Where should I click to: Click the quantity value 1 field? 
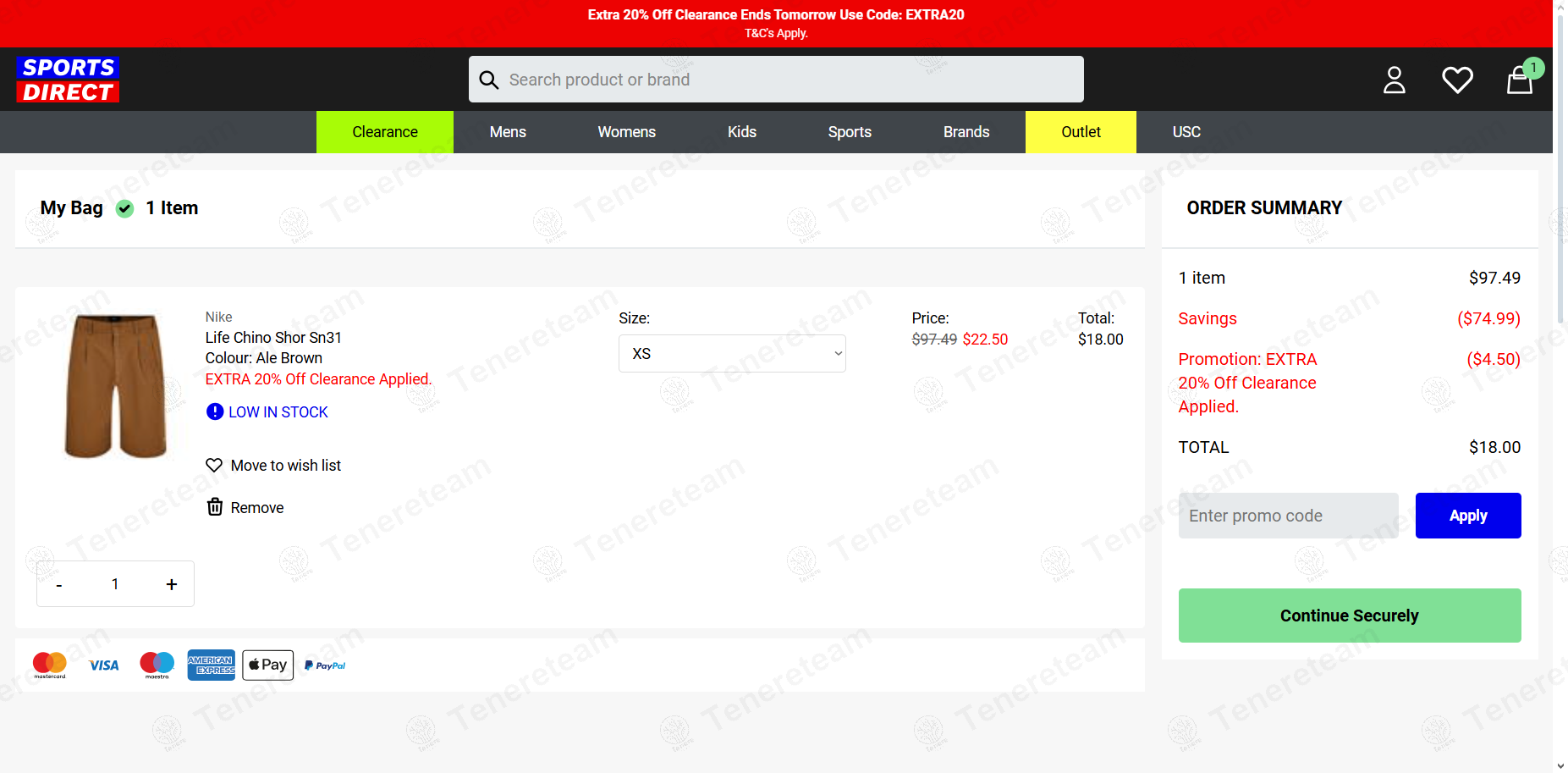click(115, 584)
